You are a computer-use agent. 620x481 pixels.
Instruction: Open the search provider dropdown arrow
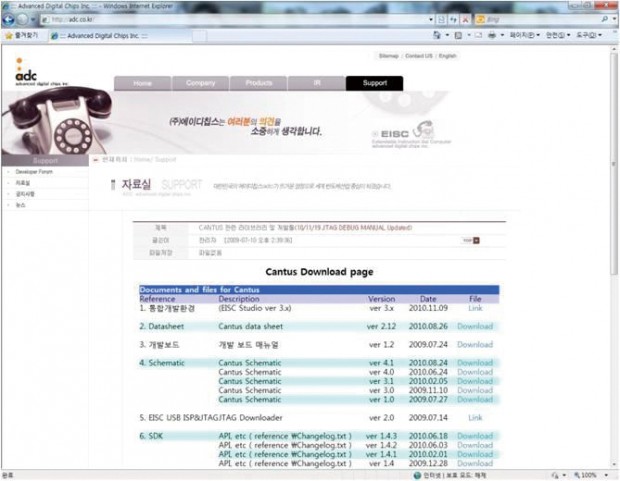[614, 19]
